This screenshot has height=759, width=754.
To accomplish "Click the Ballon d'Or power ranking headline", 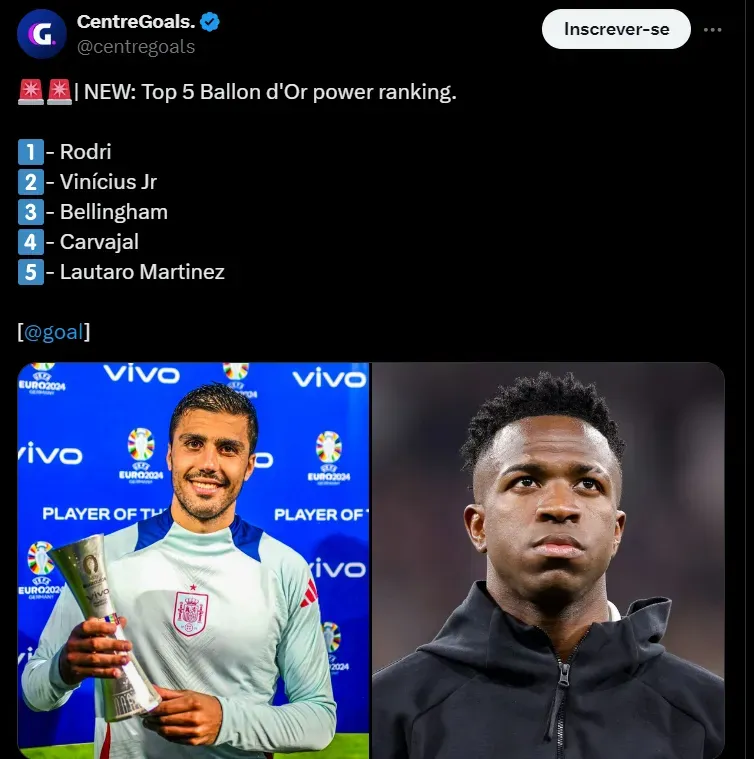I will pos(270,91).
